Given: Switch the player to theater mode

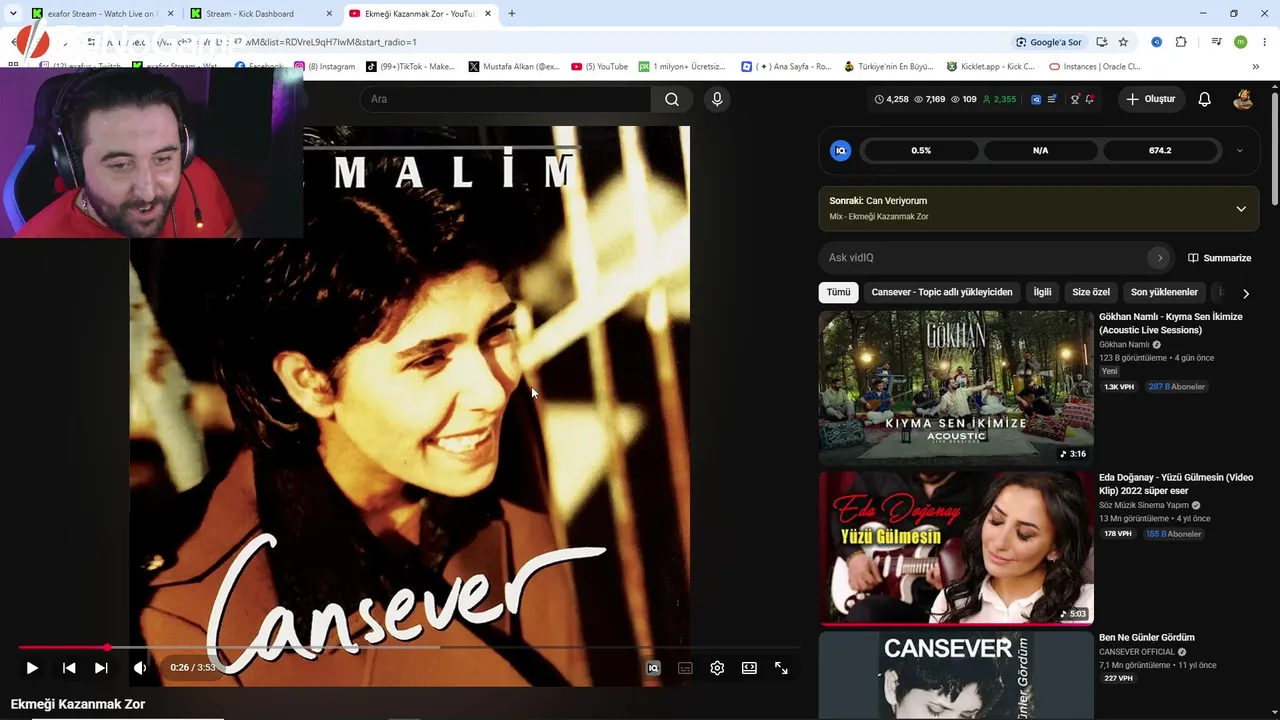Looking at the screenshot, I should [x=749, y=668].
